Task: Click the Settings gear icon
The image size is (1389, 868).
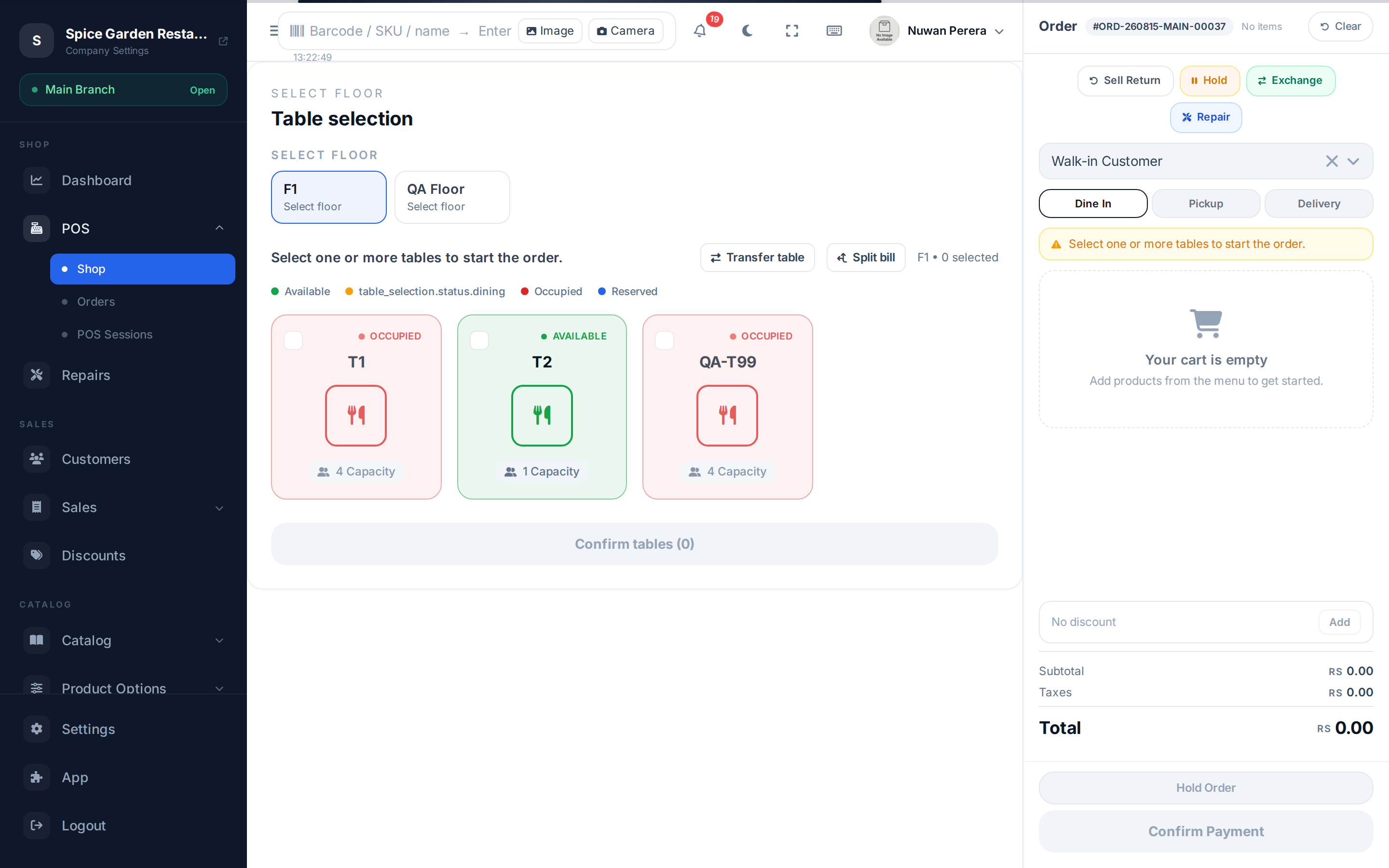Action: point(37,729)
